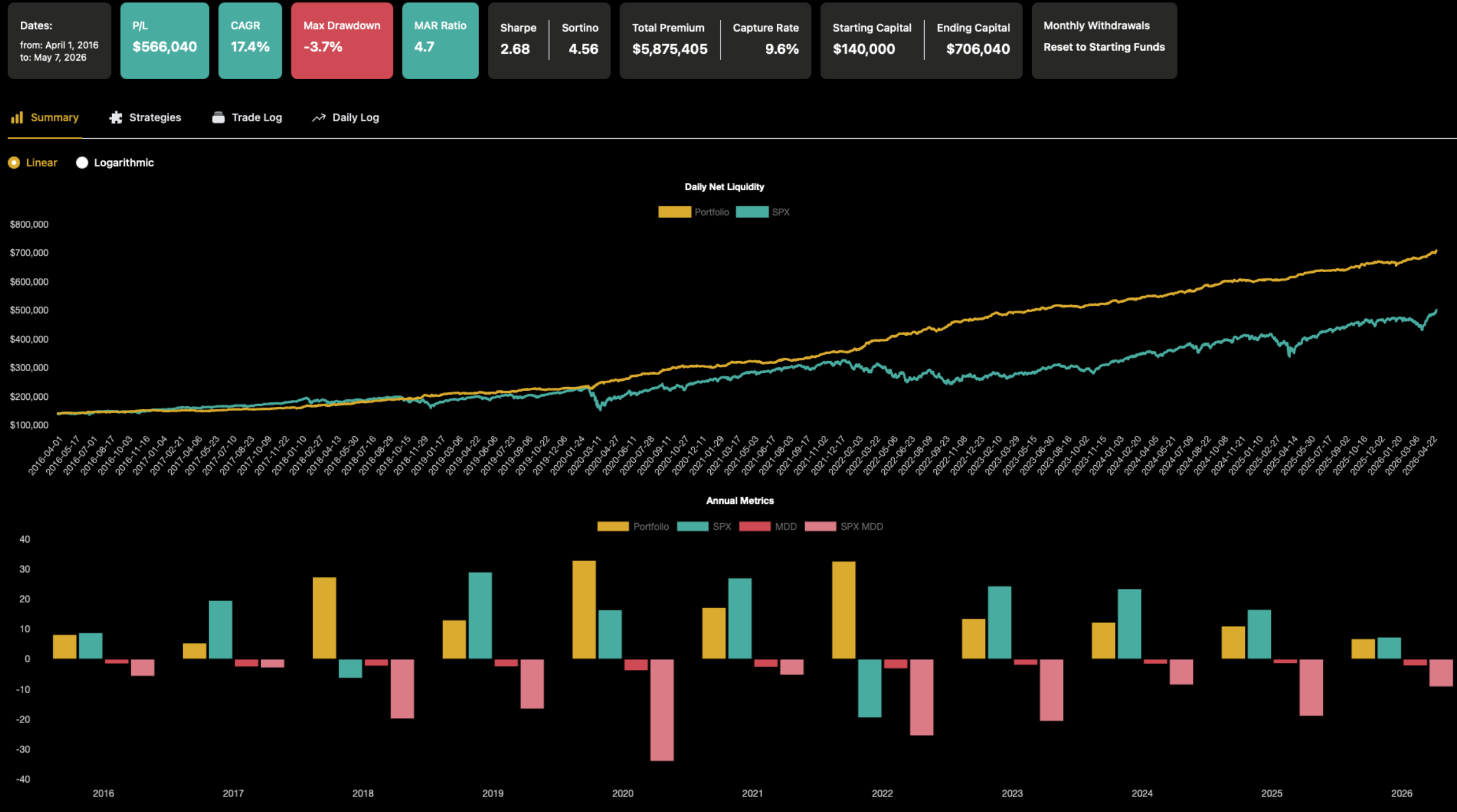Click the $100,000 y-axis label
The height and width of the screenshot is (812, 1457).
click(x=29, y=425)
